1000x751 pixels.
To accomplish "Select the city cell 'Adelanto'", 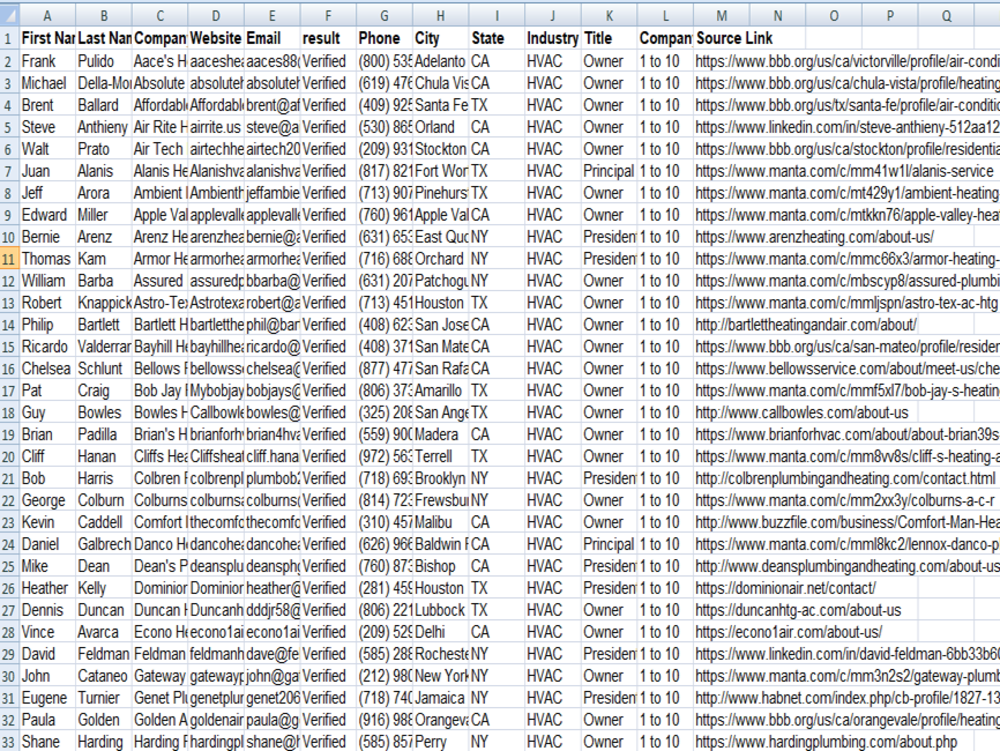I will click(441, 61).
